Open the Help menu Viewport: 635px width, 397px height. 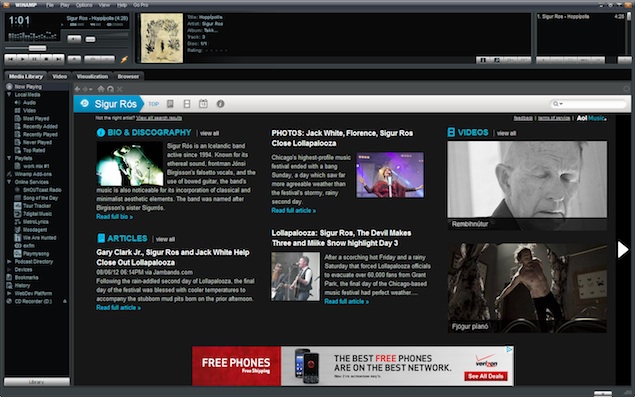[121, 5]
